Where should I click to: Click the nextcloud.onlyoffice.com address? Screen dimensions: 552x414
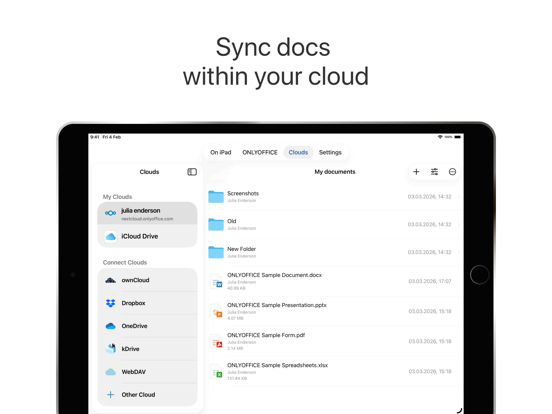[147, 219]
